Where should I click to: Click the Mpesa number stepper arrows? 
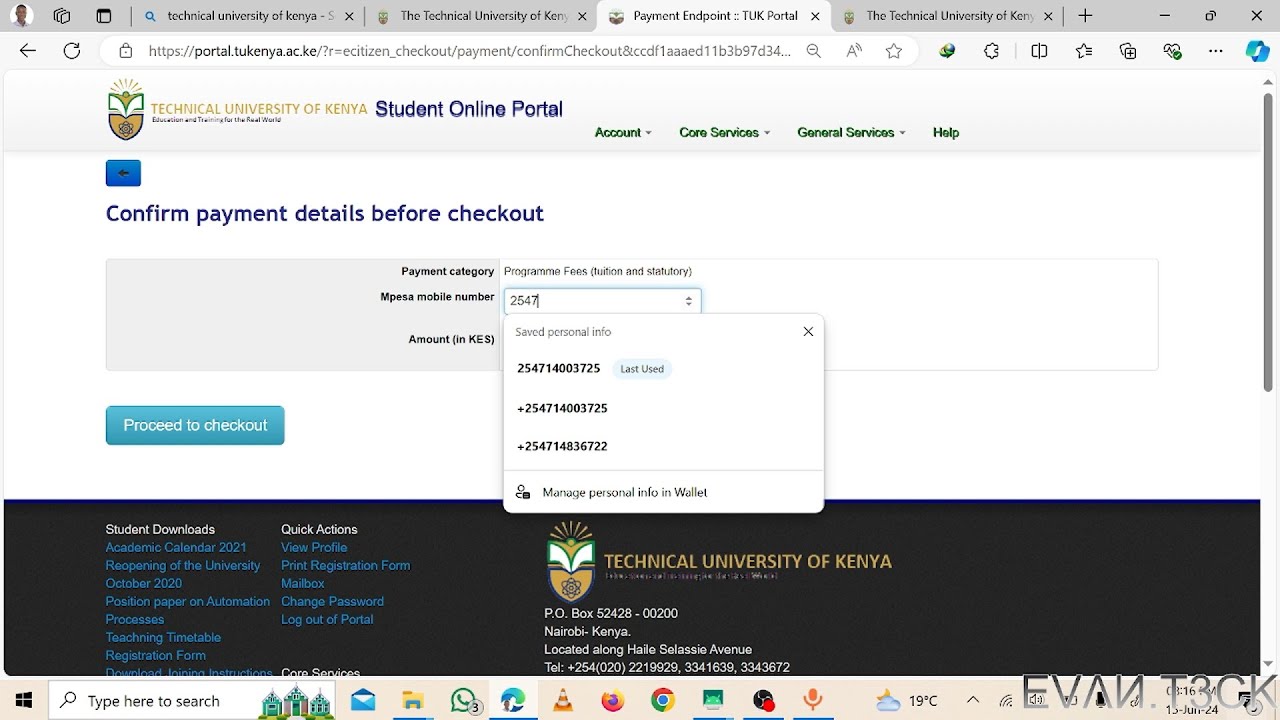click(x=688, y=300)
